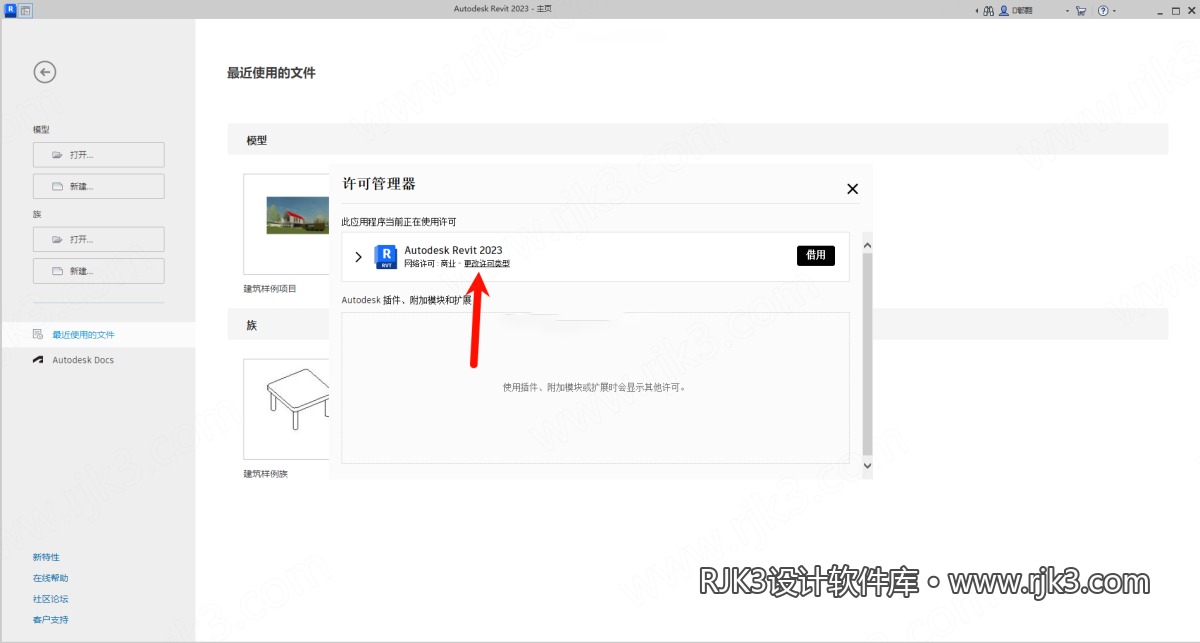Image resolution: width=1200 pixels, height=643 pixels.
Task: Click the small left arrow before binoculars icon
Action: [x=976, y=10]
